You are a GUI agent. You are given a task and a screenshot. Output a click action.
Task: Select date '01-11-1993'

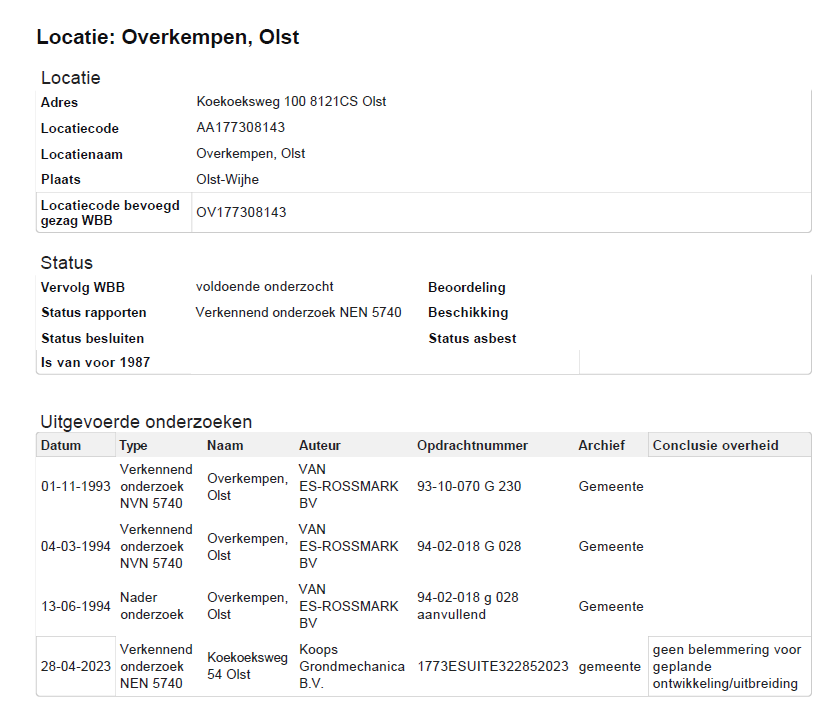[x=76, y=486]
